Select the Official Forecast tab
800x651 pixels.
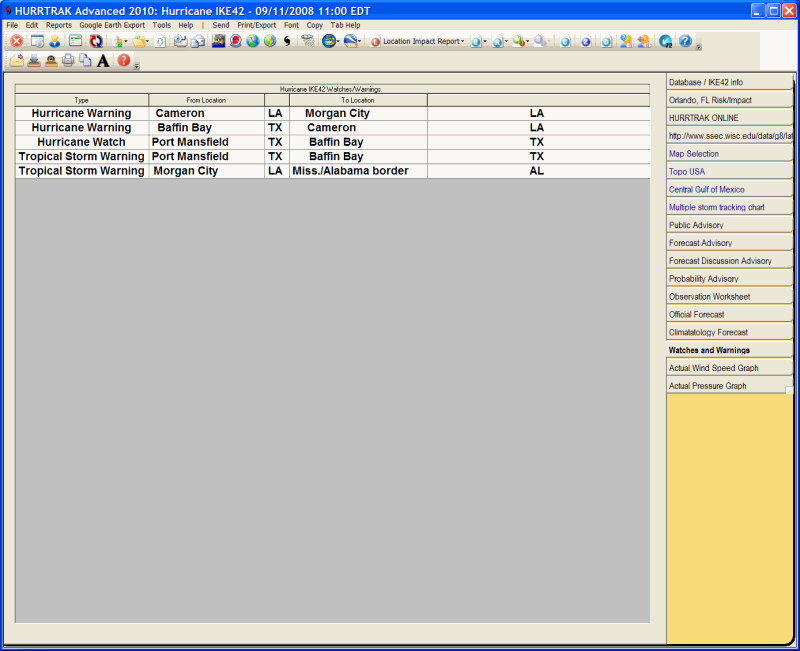click(729, 315)
